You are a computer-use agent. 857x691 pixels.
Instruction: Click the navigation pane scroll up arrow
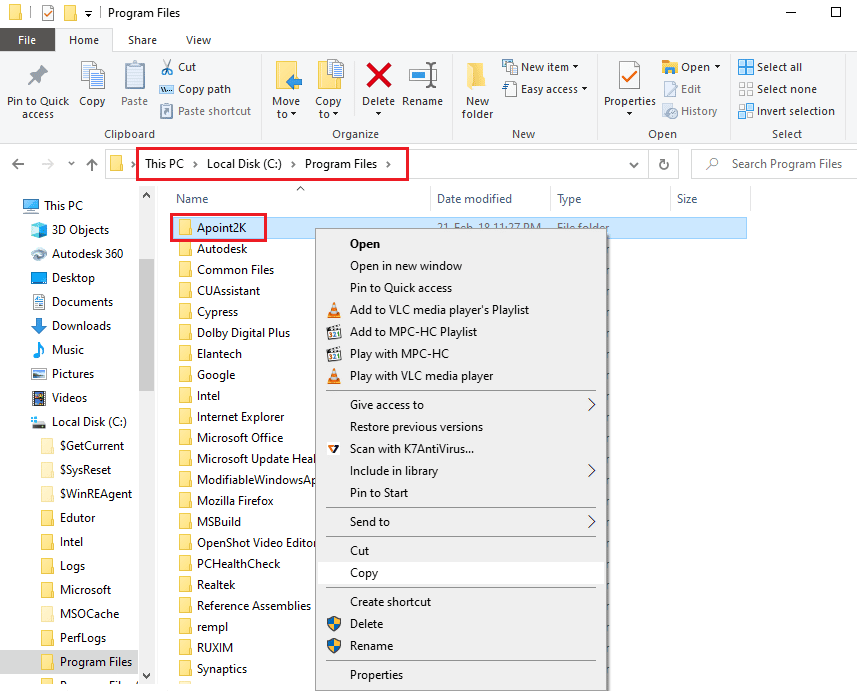(146, 195)
